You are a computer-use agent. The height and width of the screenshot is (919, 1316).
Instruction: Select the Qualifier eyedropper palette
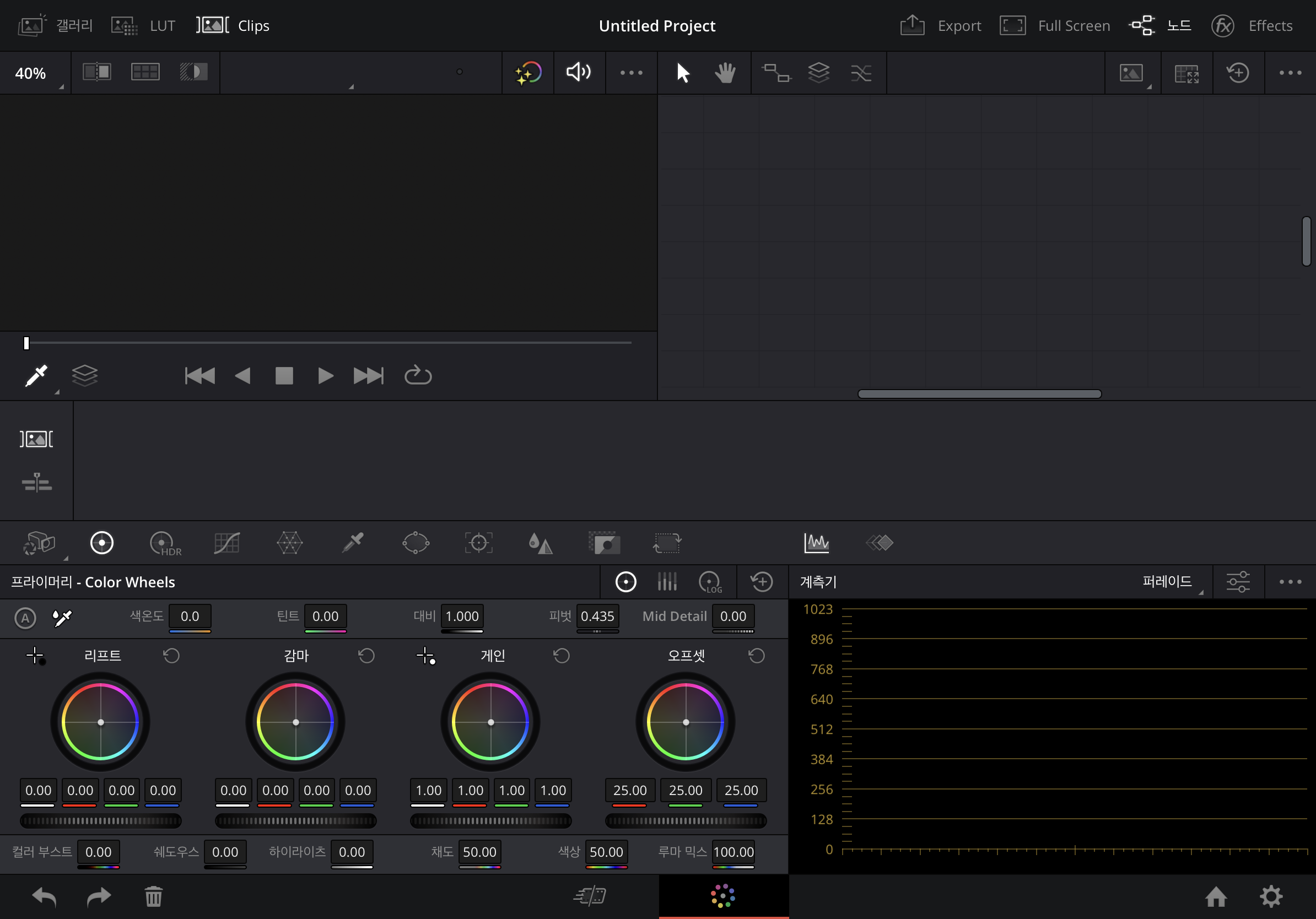353,543
